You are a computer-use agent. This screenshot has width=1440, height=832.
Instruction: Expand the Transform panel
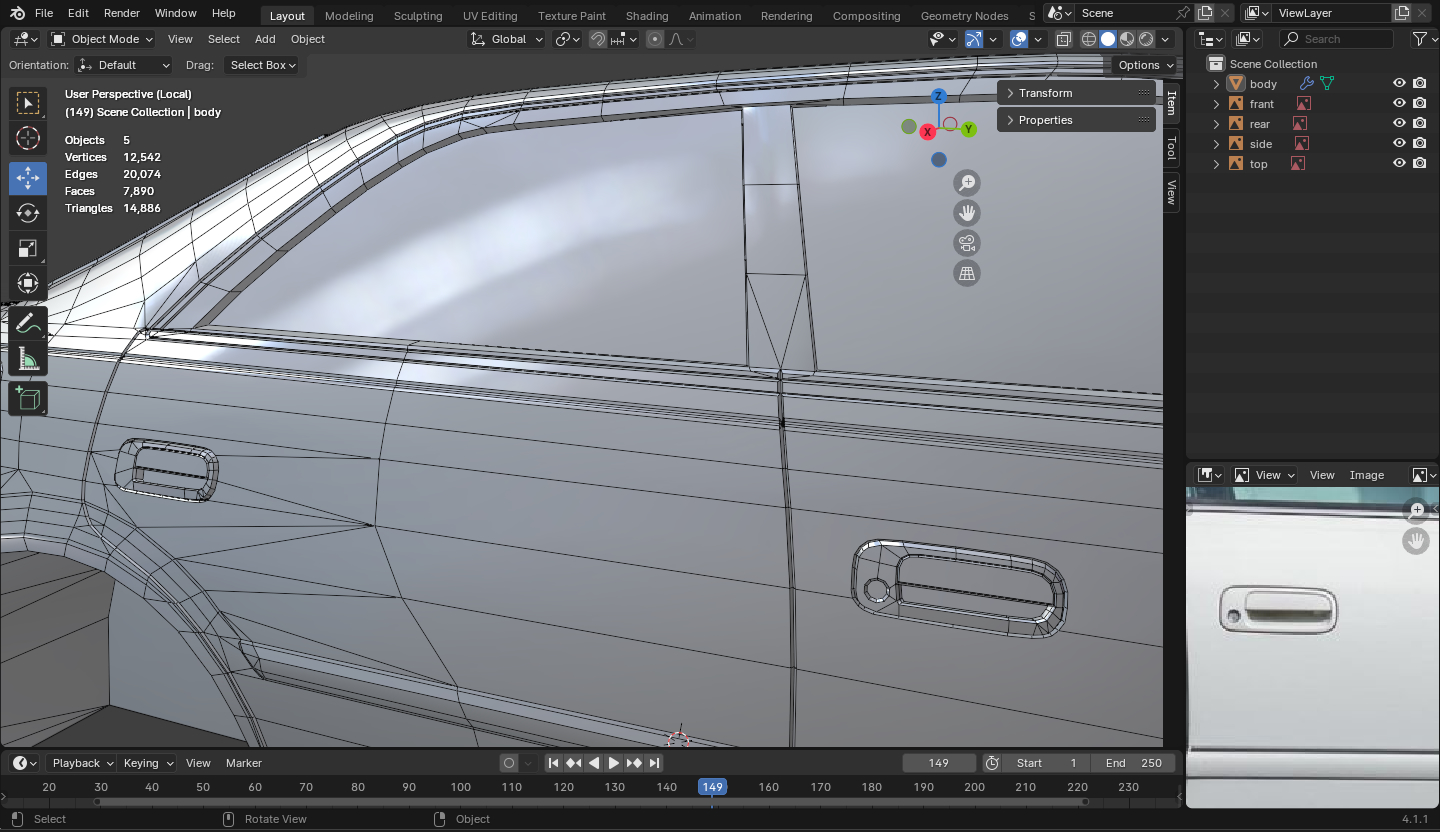pyautogui.click(x=1076, y=93)
